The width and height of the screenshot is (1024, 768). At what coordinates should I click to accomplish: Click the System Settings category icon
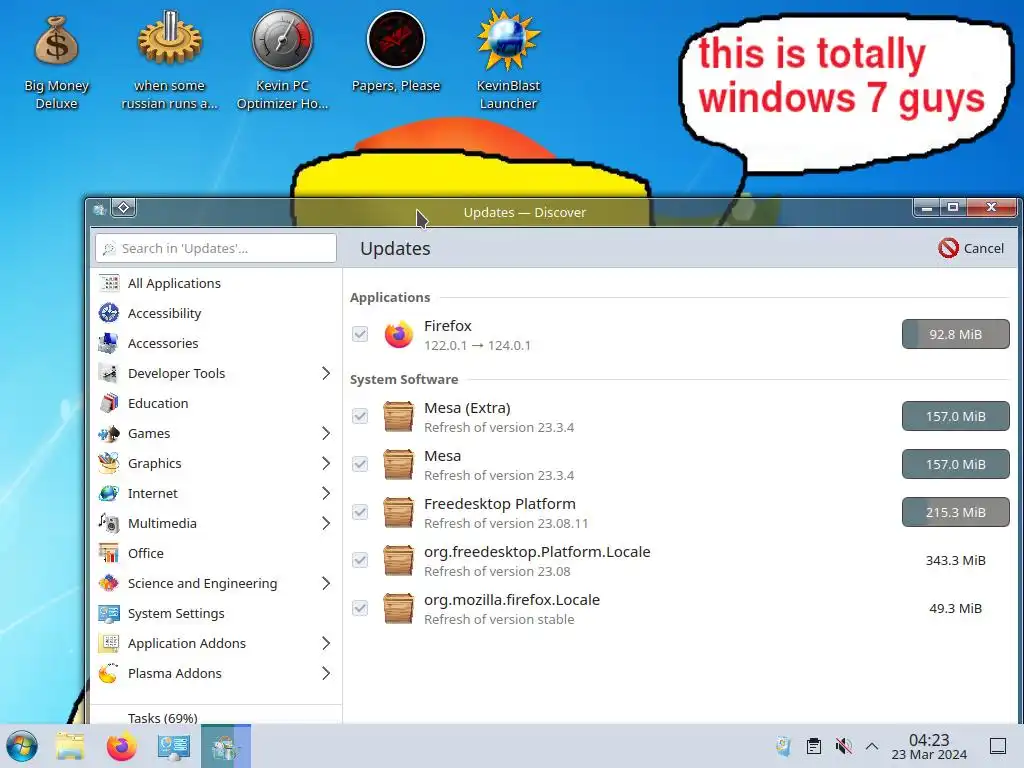109,614
